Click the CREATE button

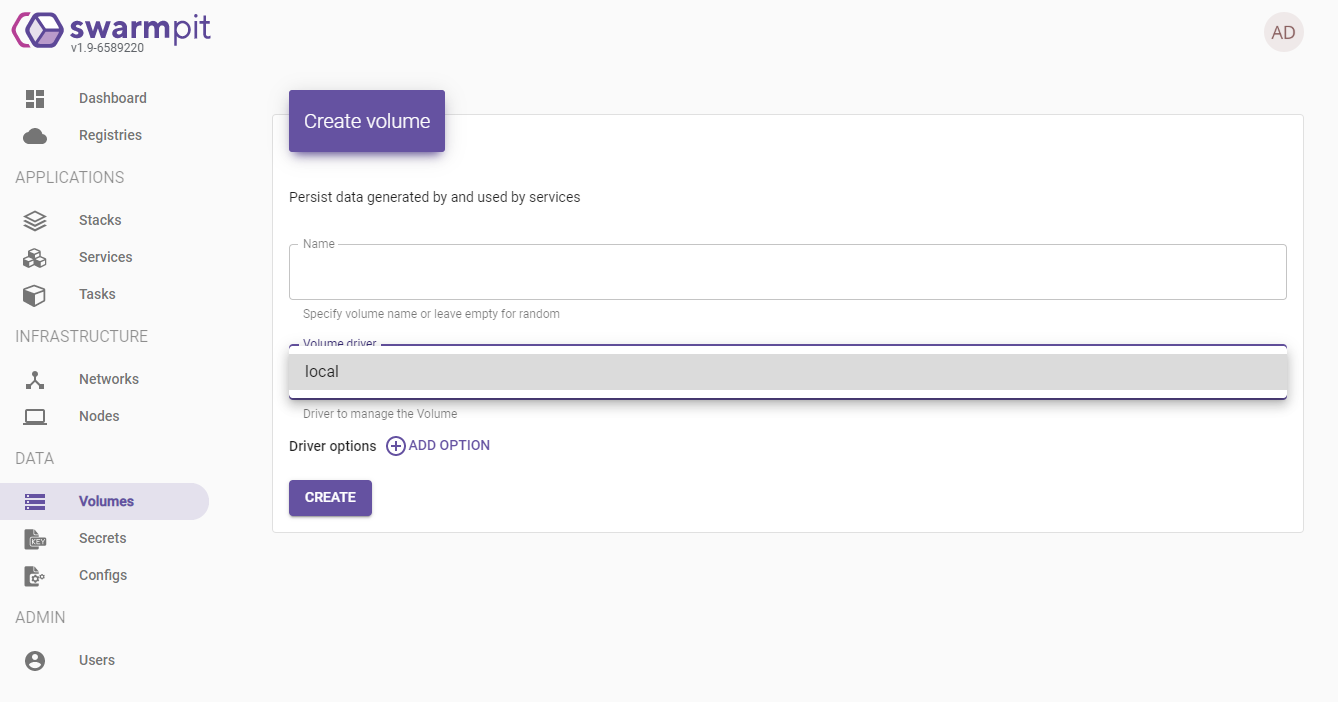(330, 498)
